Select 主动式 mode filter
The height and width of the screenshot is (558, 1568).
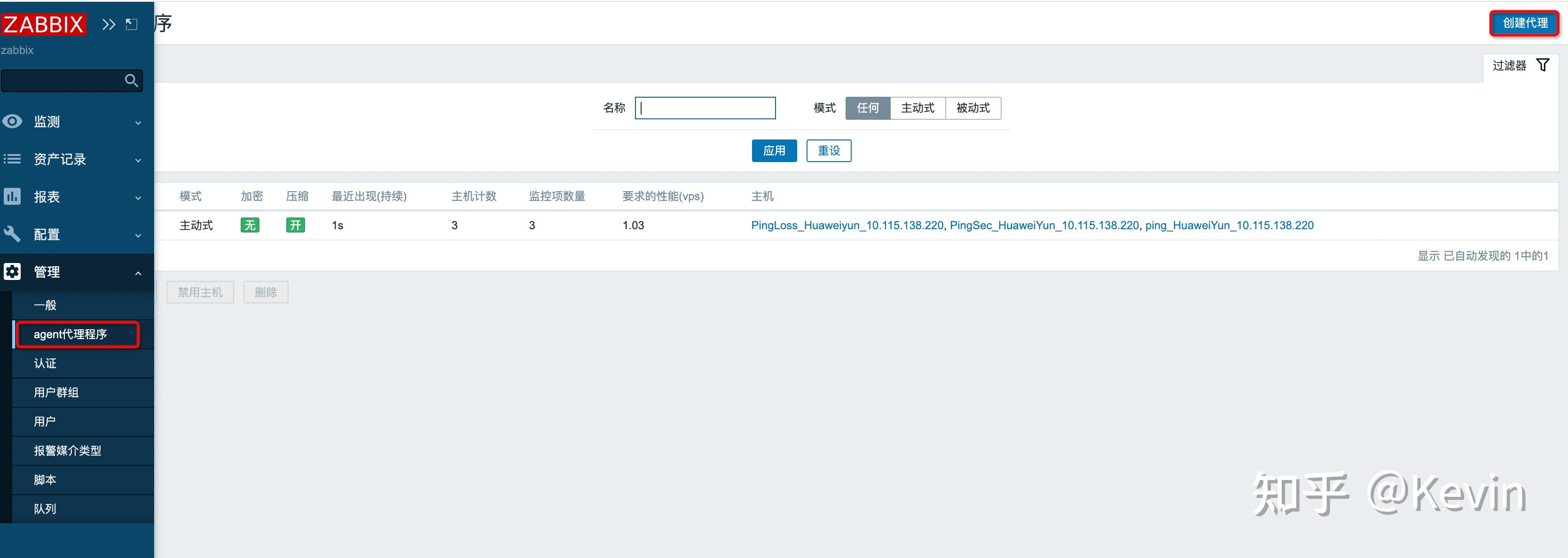pos(917,108)
